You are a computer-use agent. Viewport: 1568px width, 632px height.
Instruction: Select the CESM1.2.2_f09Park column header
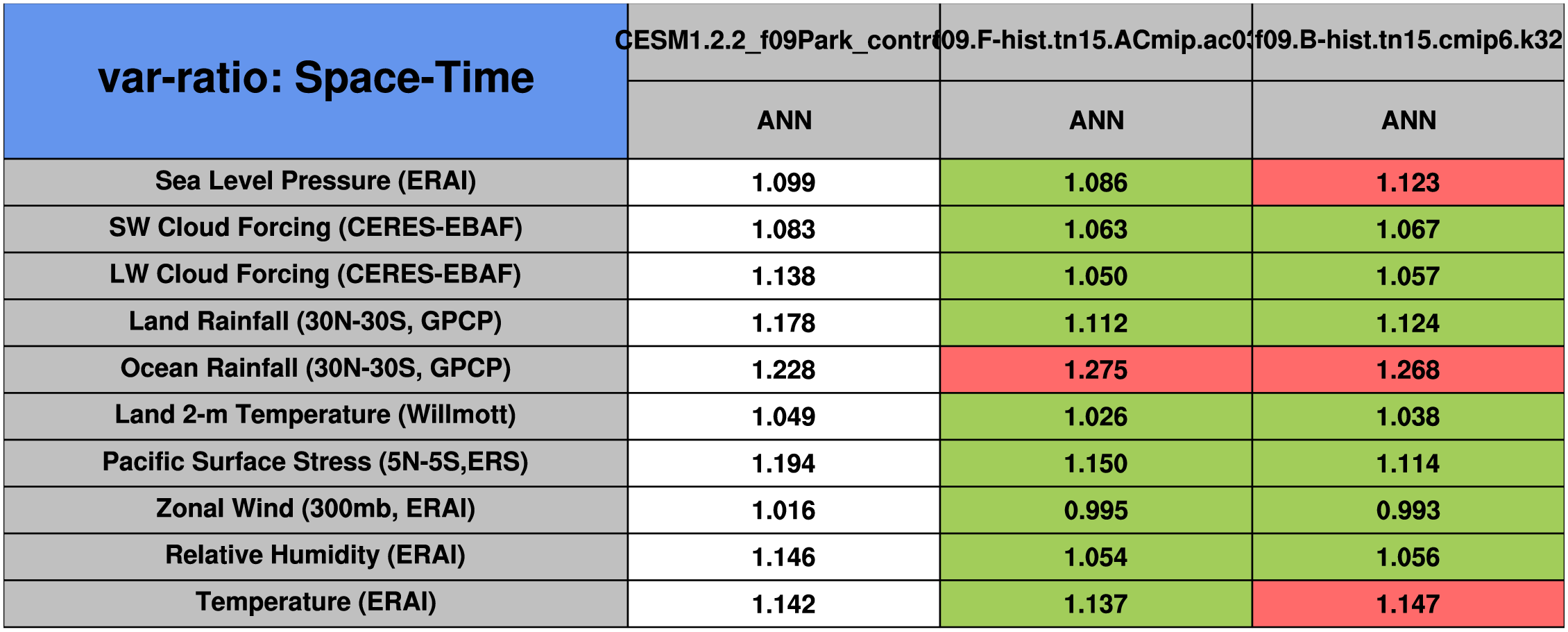[x=783, y=41]
